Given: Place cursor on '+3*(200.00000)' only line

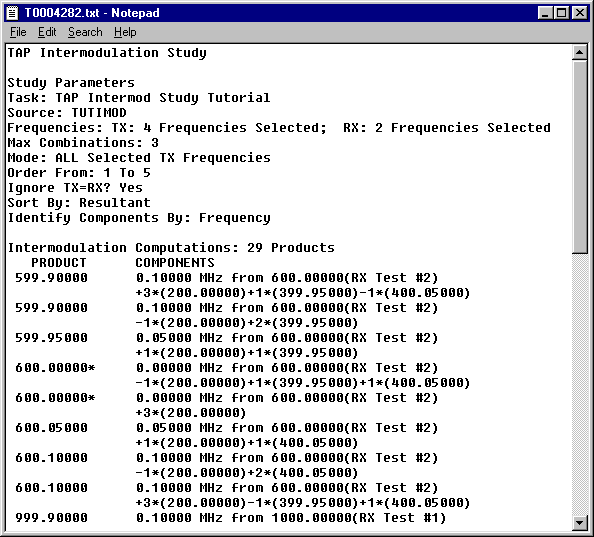Looking at the screenshot, I should pyautogui.click(x=191, y=413).
